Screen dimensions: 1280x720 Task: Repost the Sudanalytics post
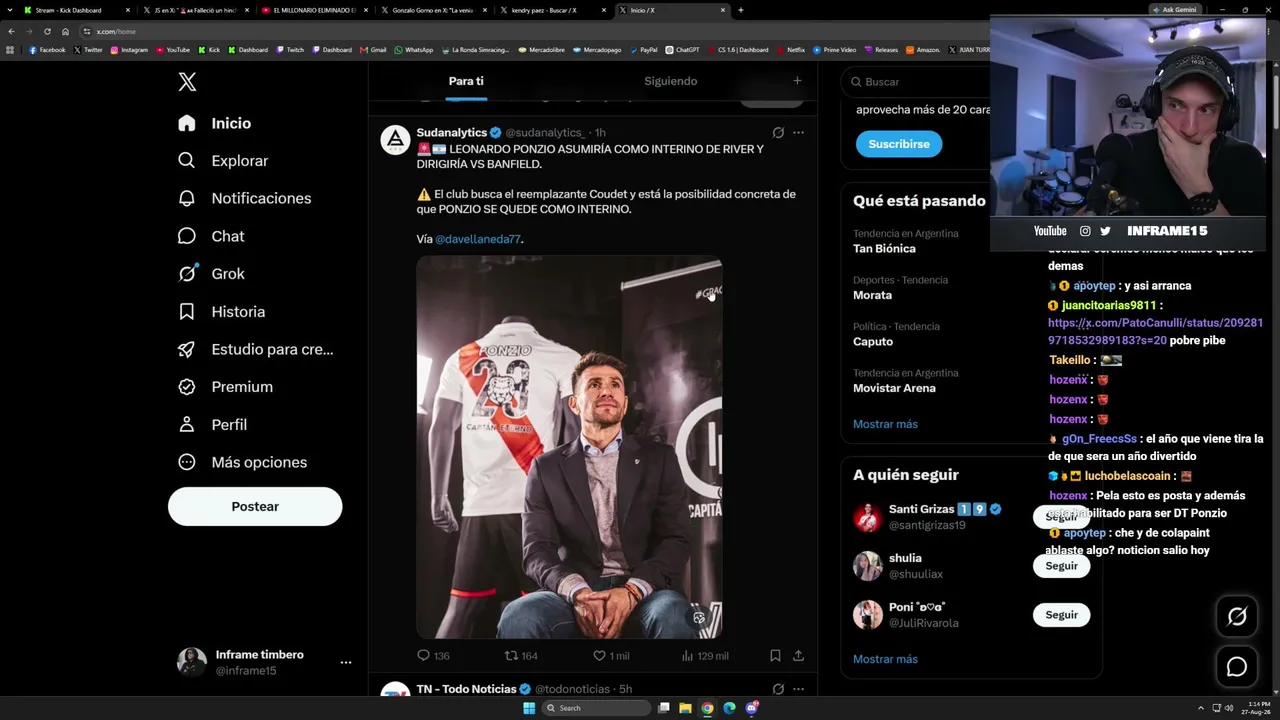(x=521, y=656)
